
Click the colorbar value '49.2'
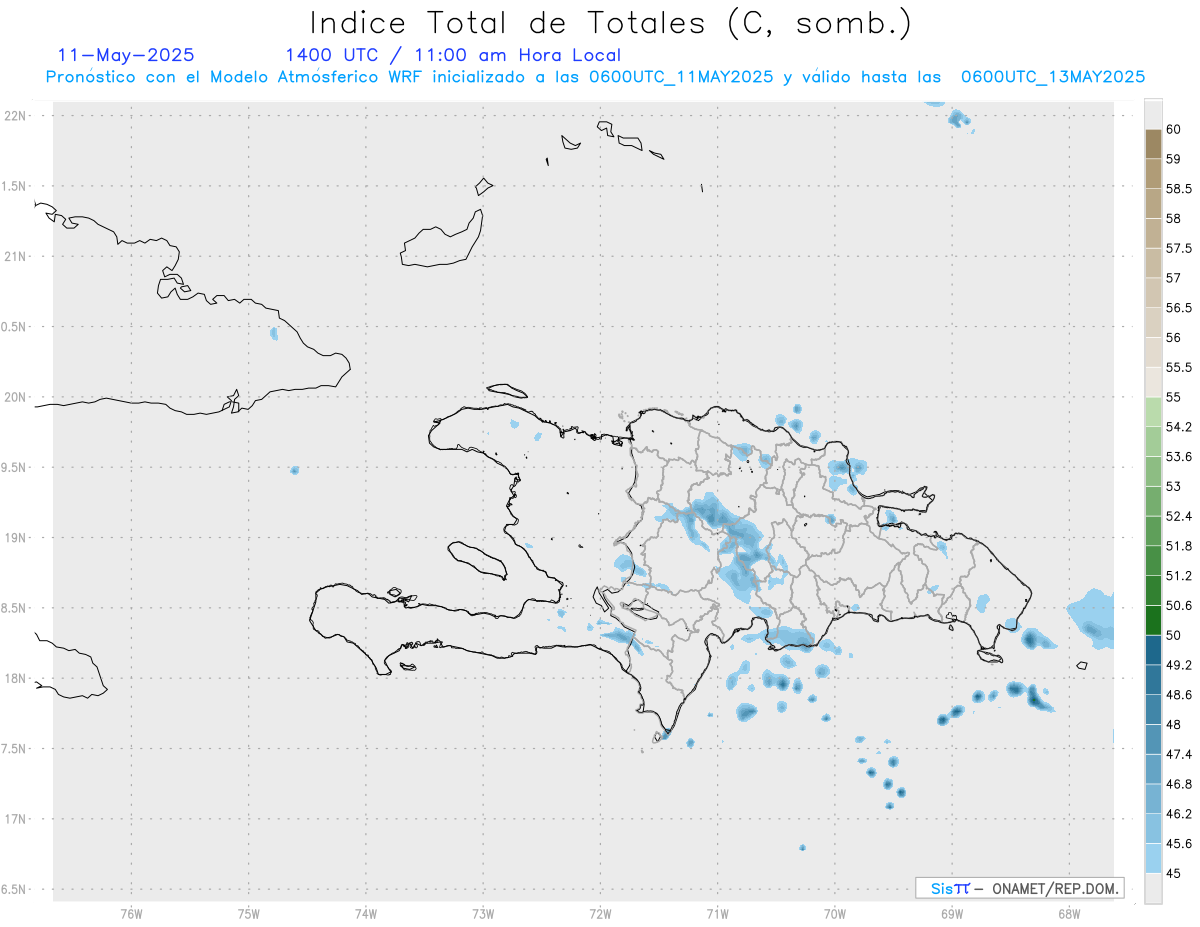[1179, 665]
